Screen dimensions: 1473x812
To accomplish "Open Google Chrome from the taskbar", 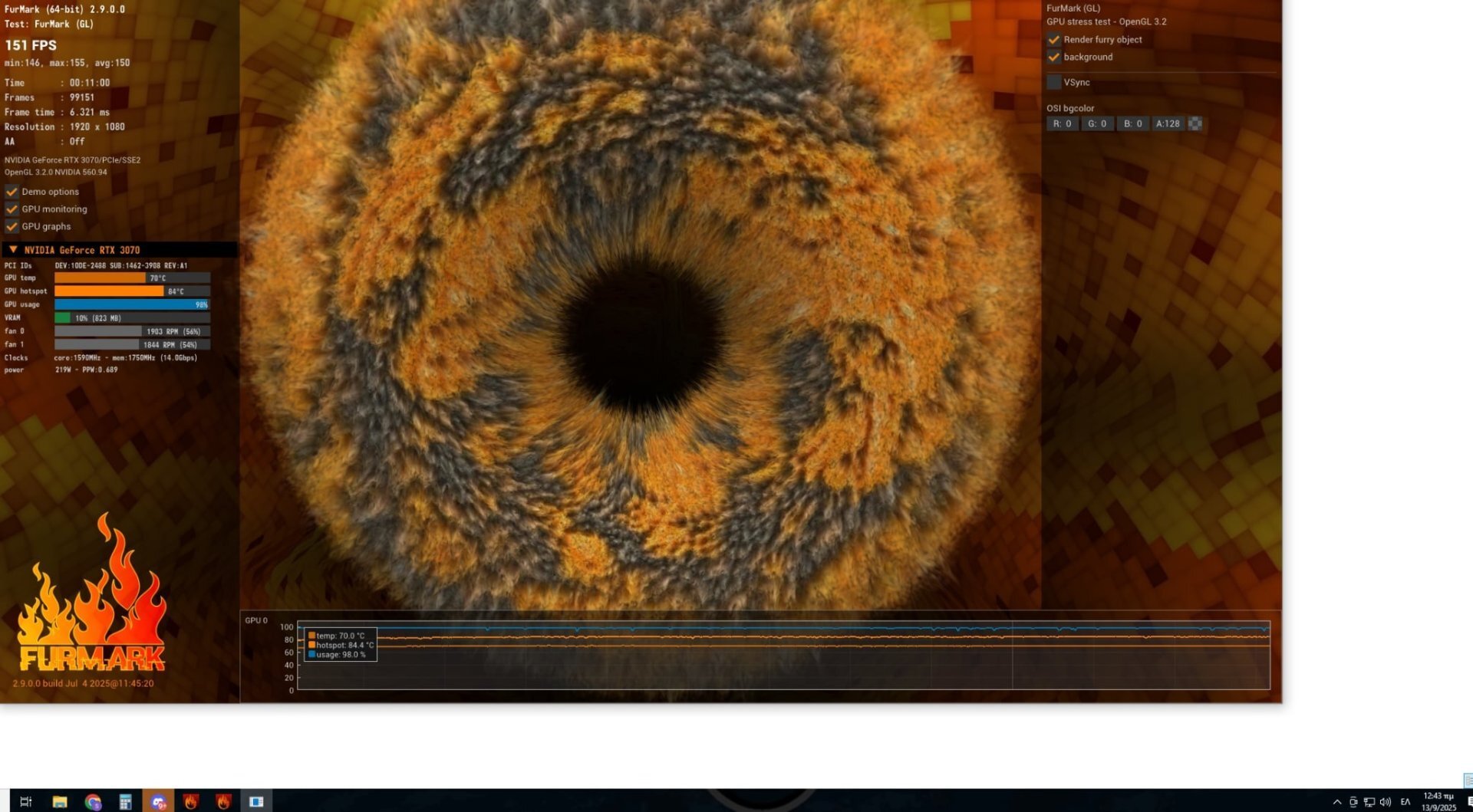I will tap(93, 801).
